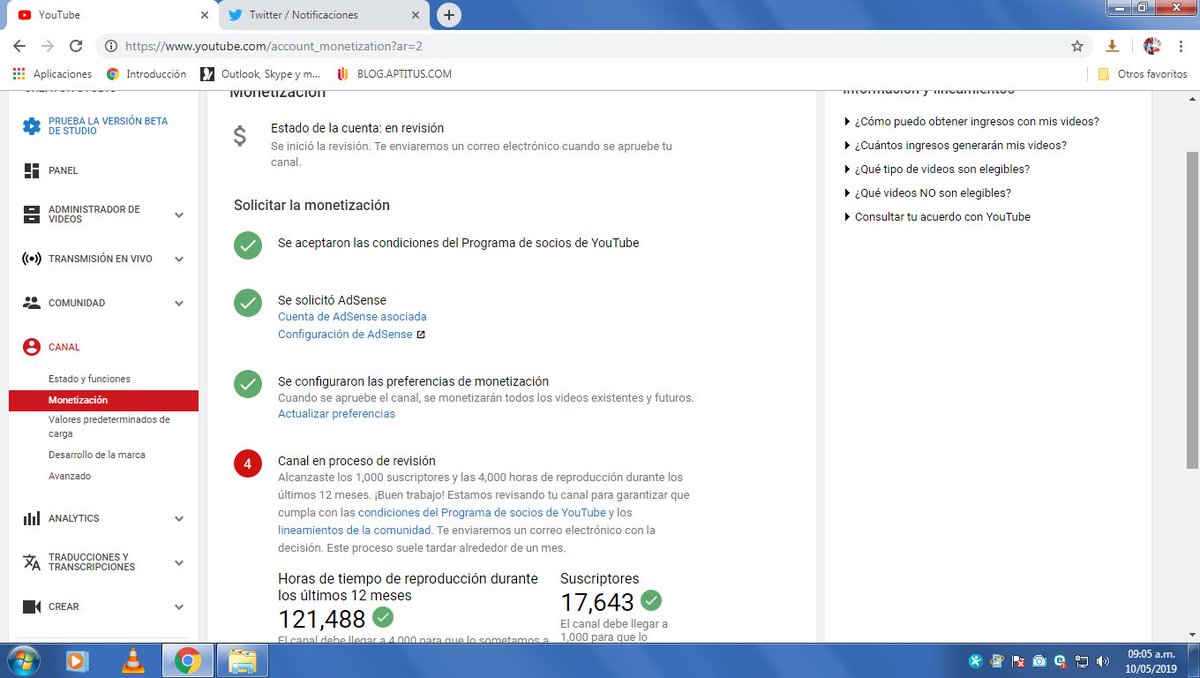
Task: Select the Comunidad people icon
Action: [x=31, y=303]
